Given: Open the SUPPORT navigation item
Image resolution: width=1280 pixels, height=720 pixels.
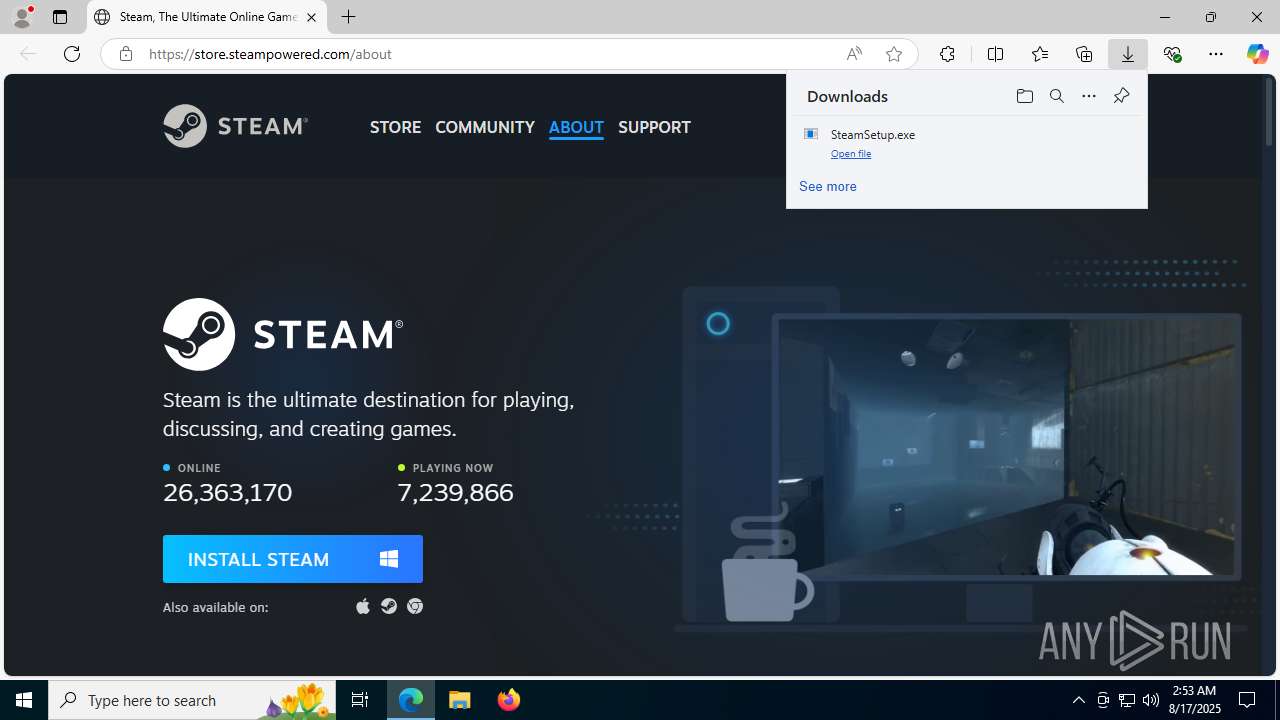Looking at the screenshot, I should (x=654, y=127).
